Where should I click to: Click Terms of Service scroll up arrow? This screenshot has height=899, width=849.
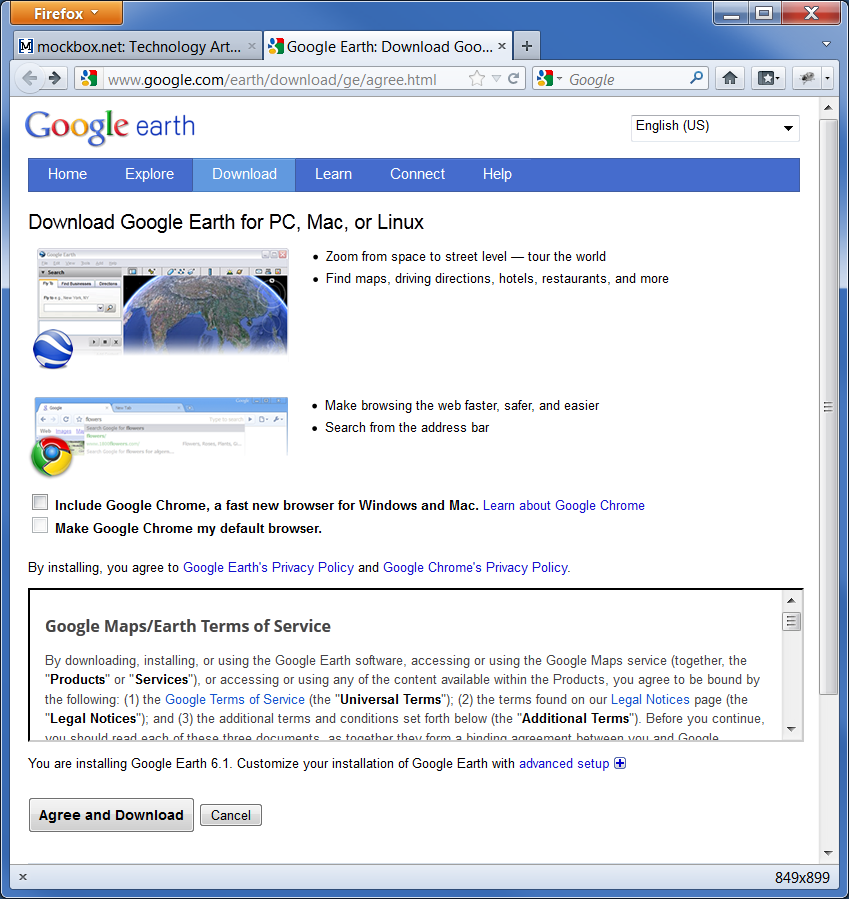792,600
